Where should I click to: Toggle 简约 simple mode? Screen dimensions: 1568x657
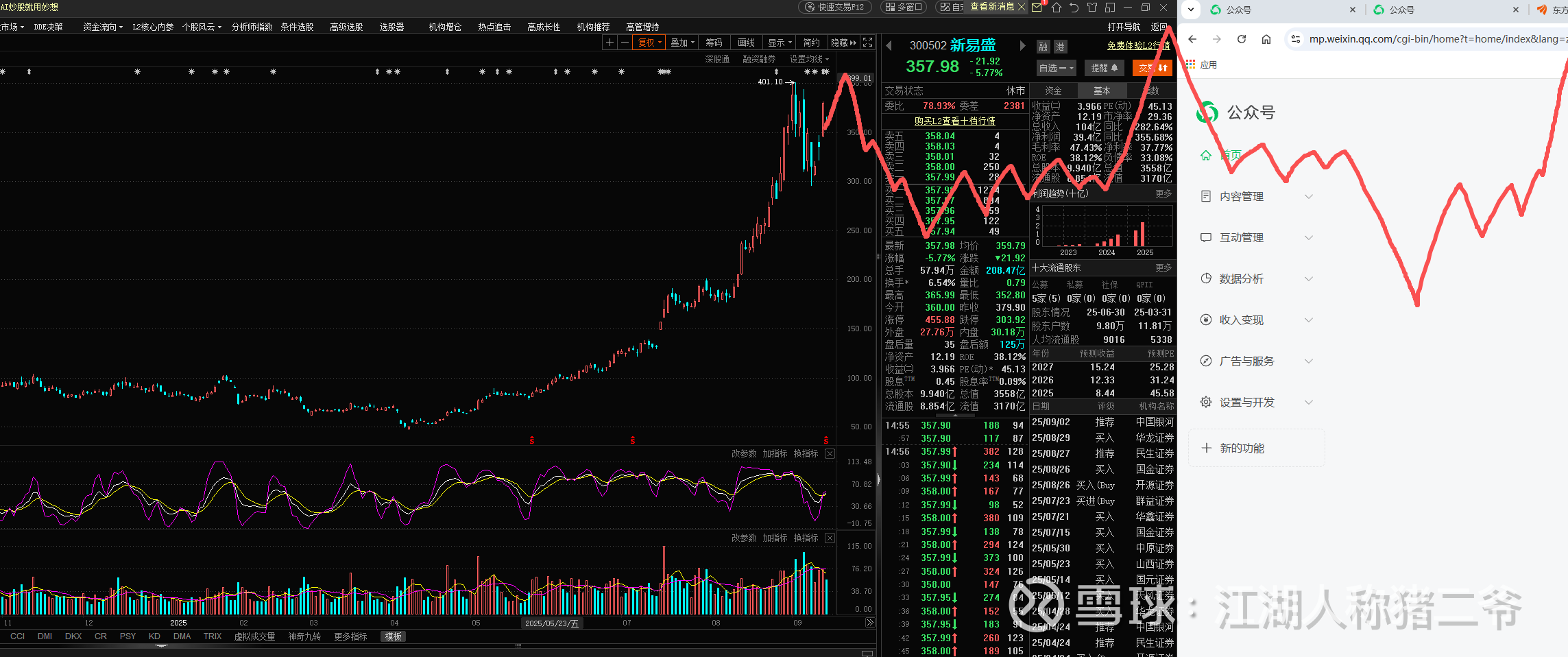(x=811, y=43)
